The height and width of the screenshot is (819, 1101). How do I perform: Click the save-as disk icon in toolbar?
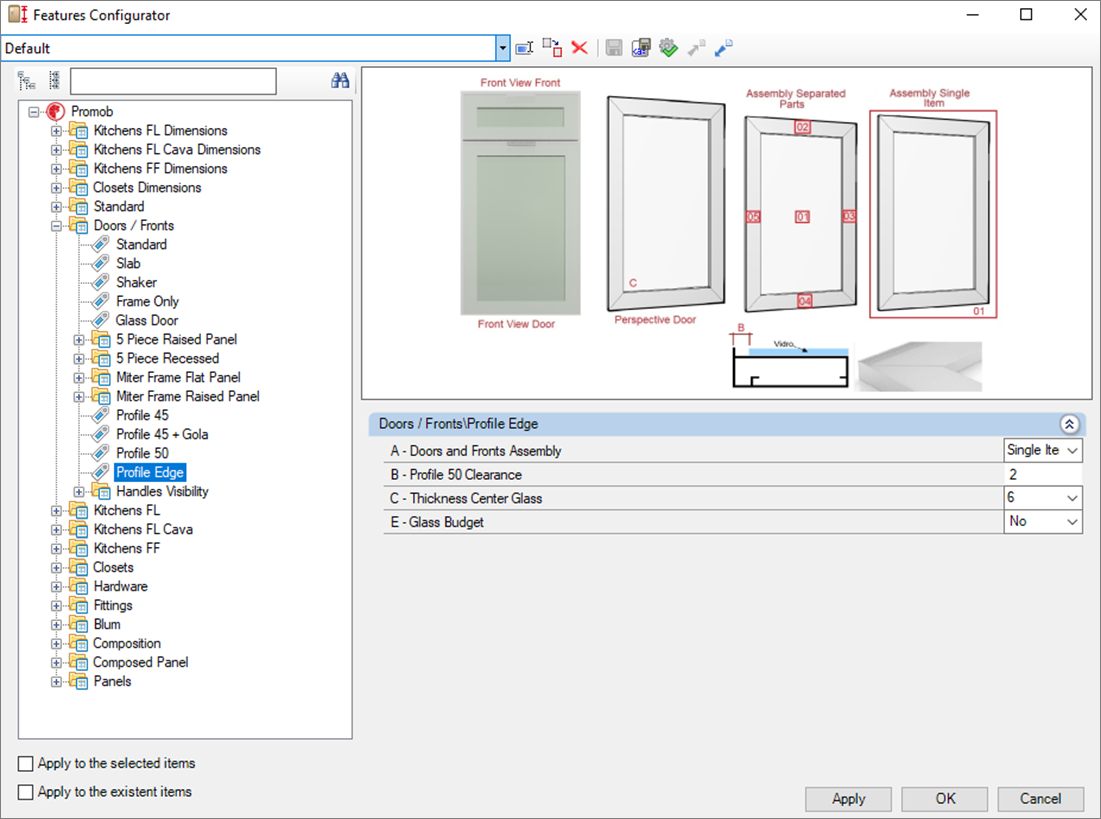click(641, 48)
